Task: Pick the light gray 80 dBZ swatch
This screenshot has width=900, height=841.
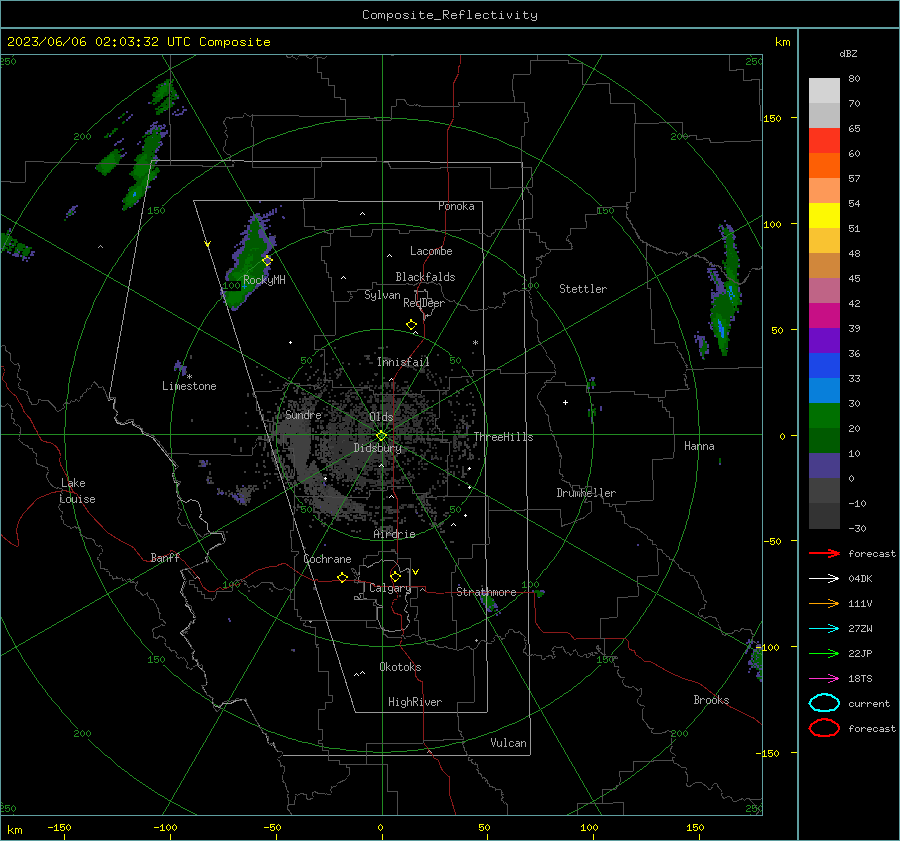Action: (x=824, y=90)
